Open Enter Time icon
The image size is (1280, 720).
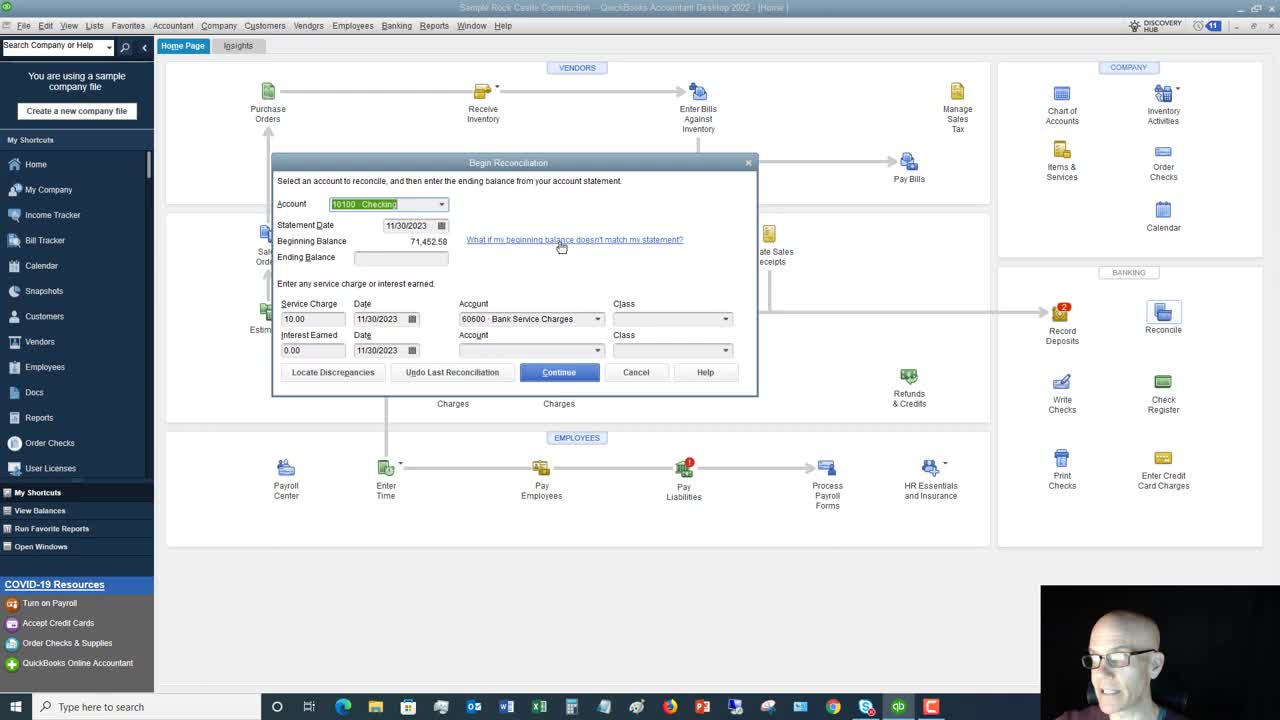tap(386, 468)
